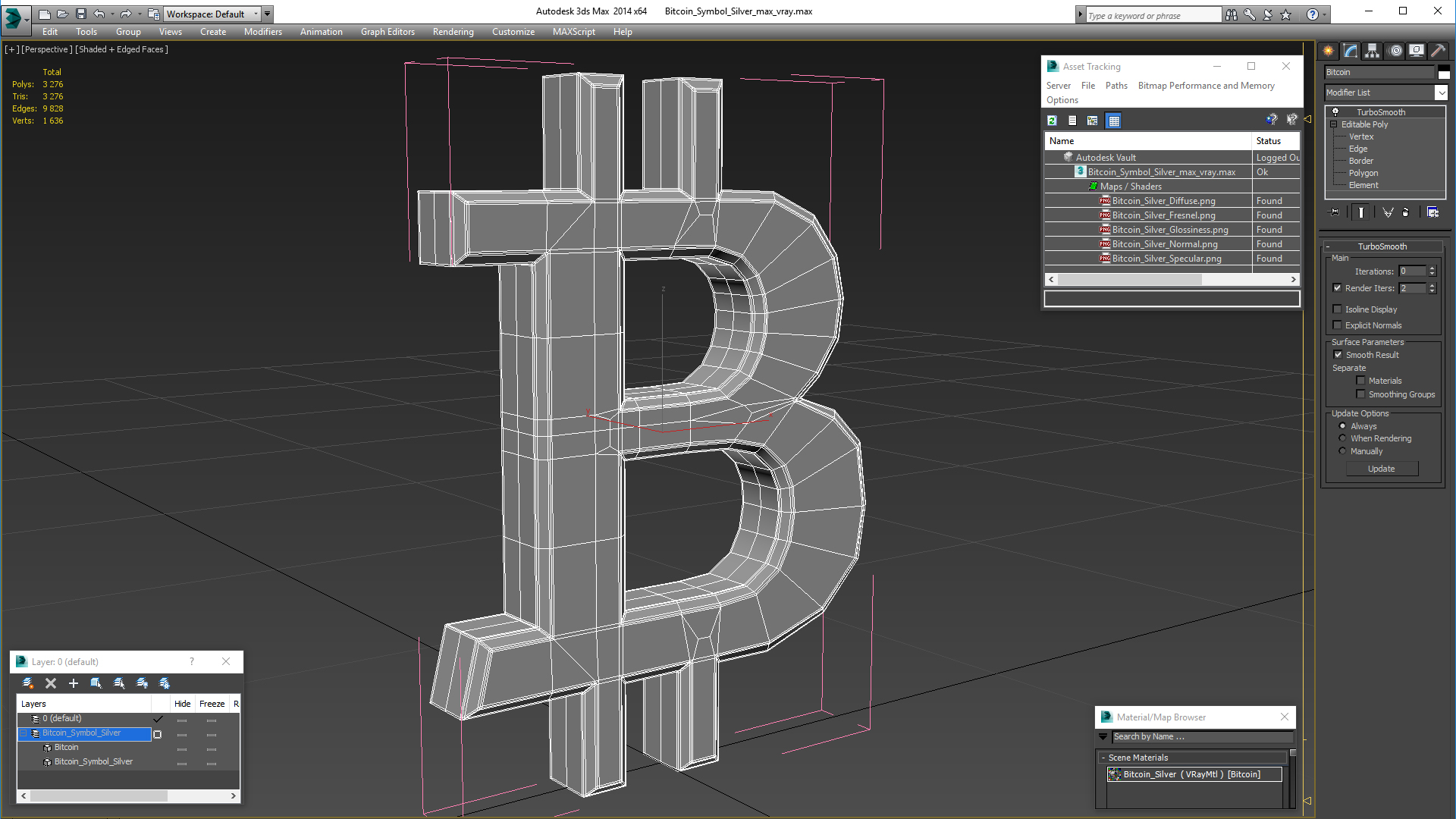Increase Iterations spinner value
The height and width of the screenshot is (819, 1456).
pyautogui.click(x=1432, y=268)
